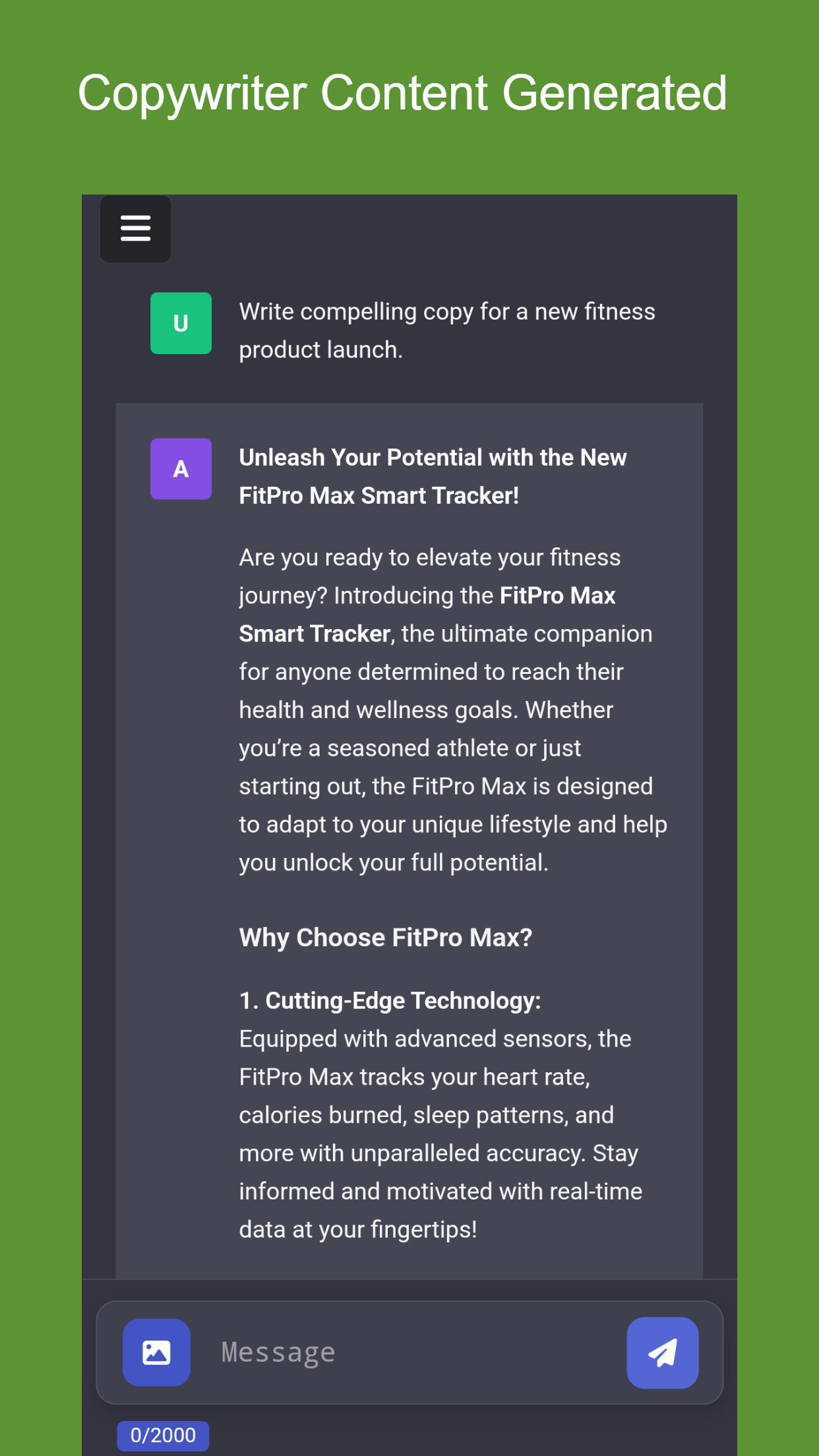The height and width of the screenshot is (1456, 819).
Task: Click the green user avatar U
Action: tap(181, 323)
